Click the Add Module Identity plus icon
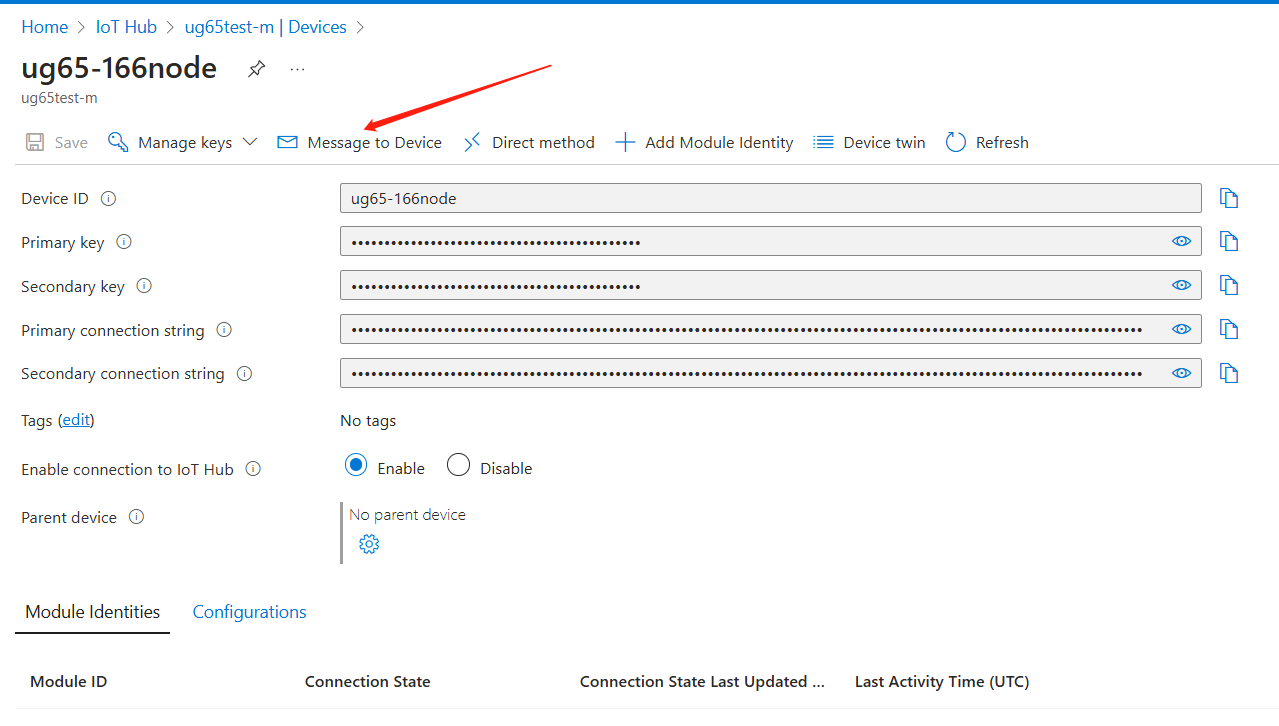This screenshot has height=726, width=1279. click(x=625, y=142)
